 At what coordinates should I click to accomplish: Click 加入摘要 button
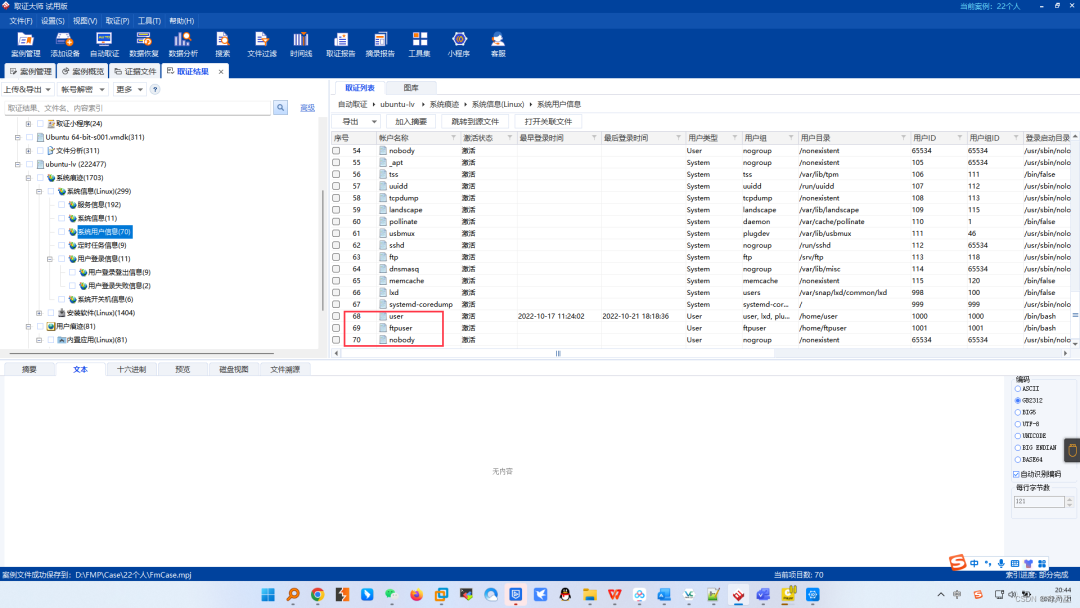pyautogui.click(x=411, y=121)
